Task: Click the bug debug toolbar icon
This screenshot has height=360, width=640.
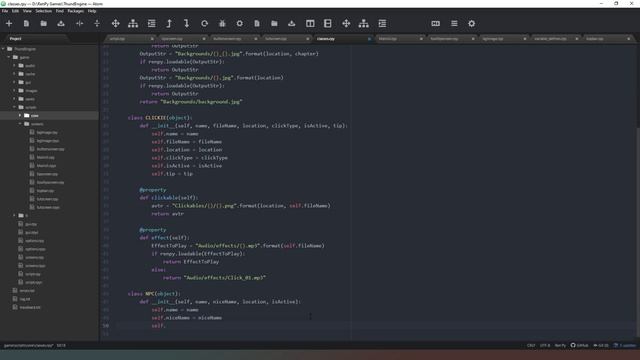Action: [222, 24]
